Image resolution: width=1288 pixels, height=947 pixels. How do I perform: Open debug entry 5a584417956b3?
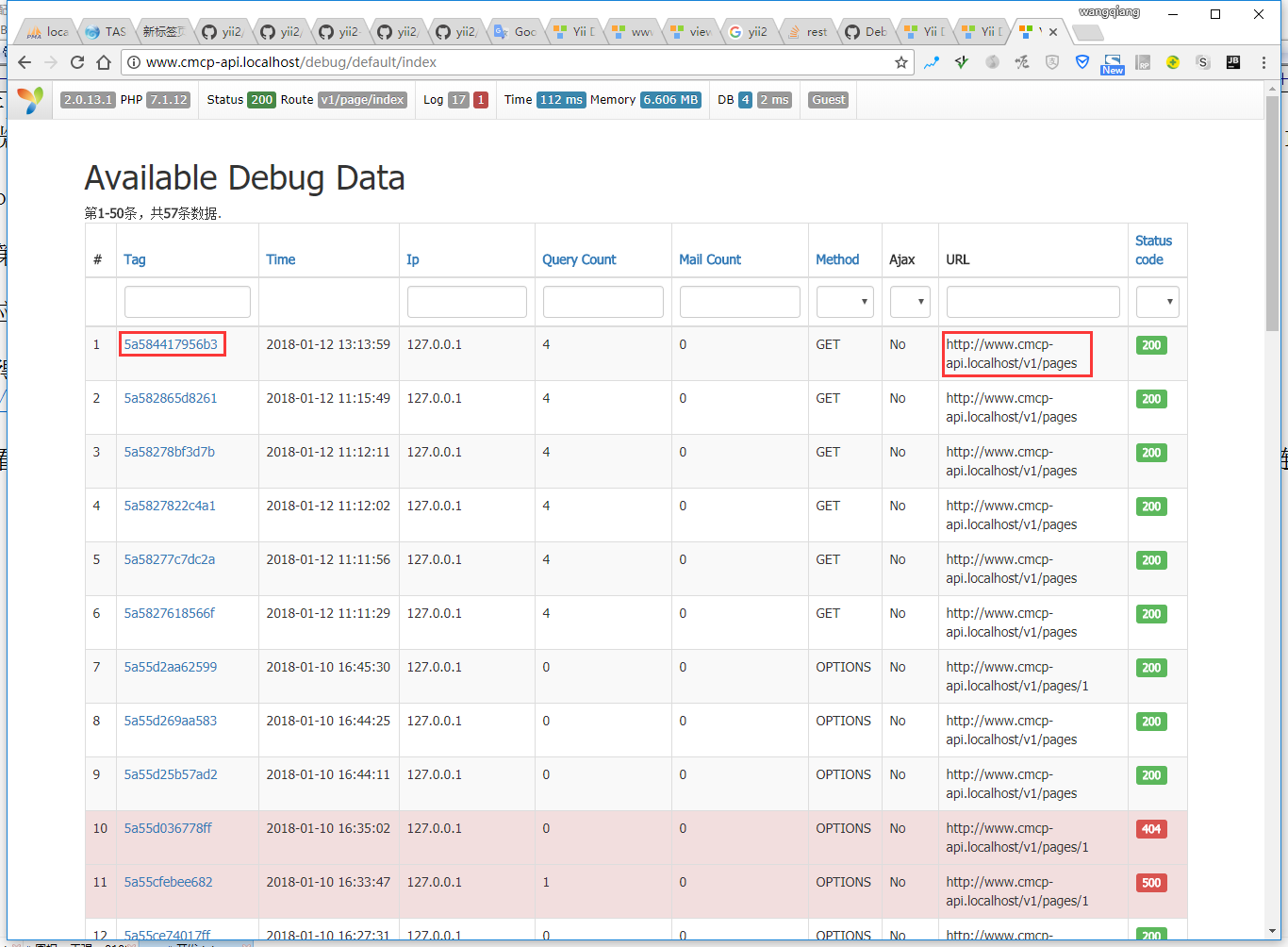point(171,344)
